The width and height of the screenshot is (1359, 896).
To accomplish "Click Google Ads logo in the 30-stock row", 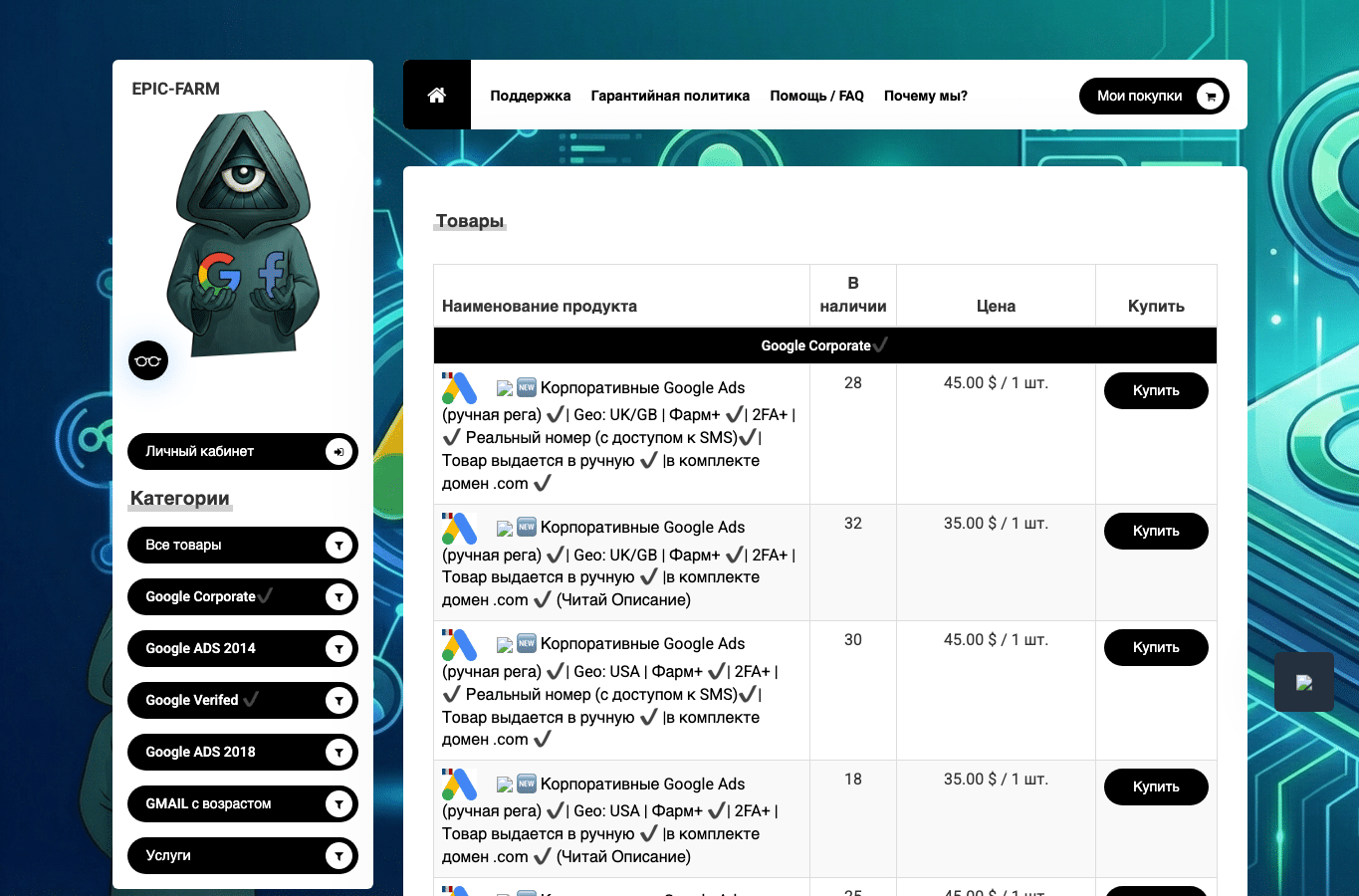I will [x=460, y=644].
